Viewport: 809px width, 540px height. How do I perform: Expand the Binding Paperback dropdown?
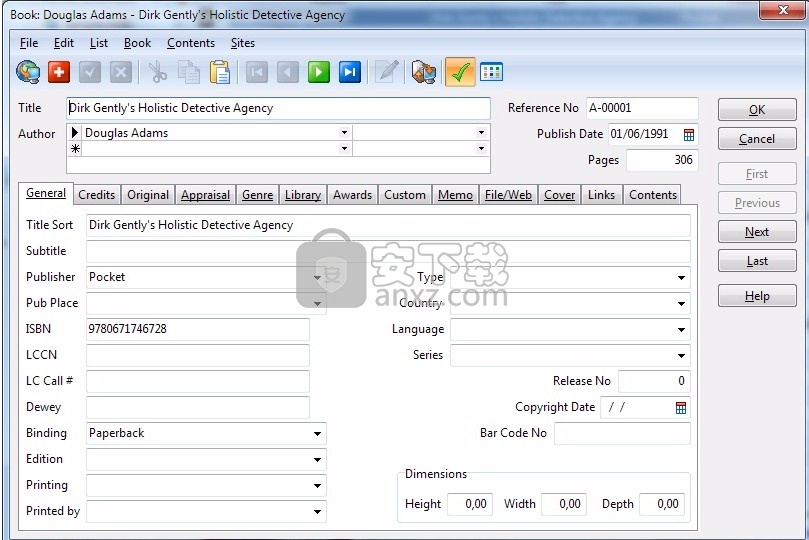pos(318,434)
